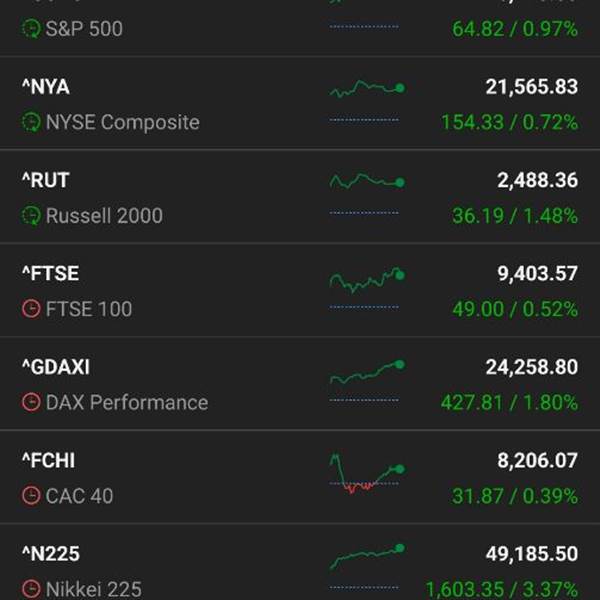The width and height of the screenshot is (600, 600).
Task: Click the red clock icon beside DAX Performance
Action: pos(31,403)
